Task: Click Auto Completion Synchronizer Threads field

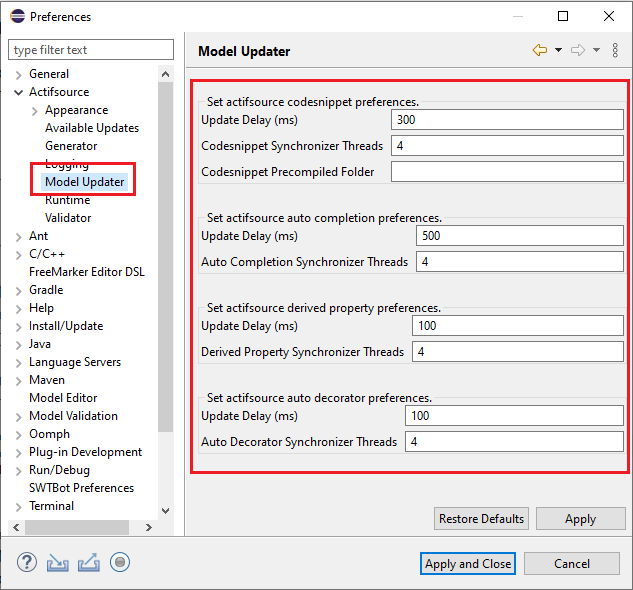Action: (520, 262)
